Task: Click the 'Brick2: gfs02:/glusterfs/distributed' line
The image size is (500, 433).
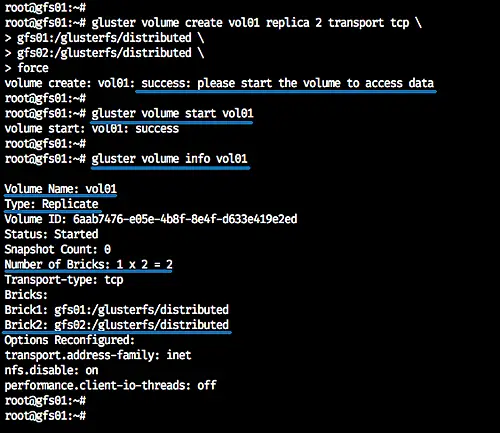Action: (117, 325)
